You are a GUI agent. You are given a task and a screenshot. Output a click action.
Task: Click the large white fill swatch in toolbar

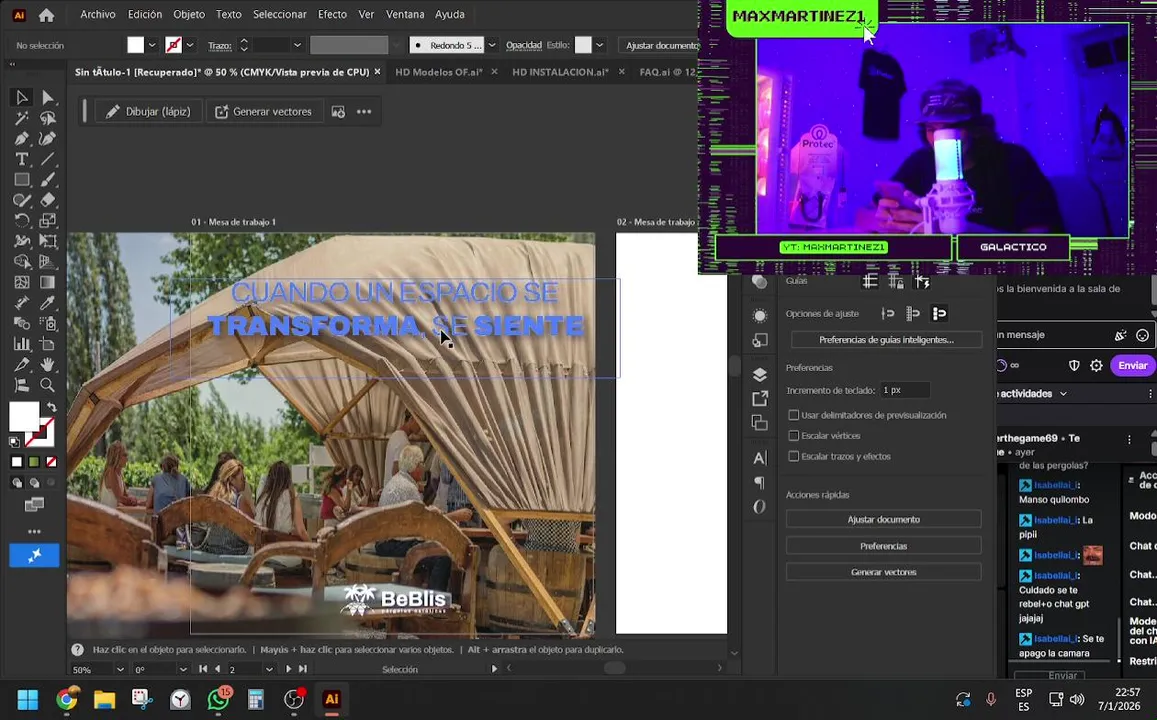[x=24, y=417]
